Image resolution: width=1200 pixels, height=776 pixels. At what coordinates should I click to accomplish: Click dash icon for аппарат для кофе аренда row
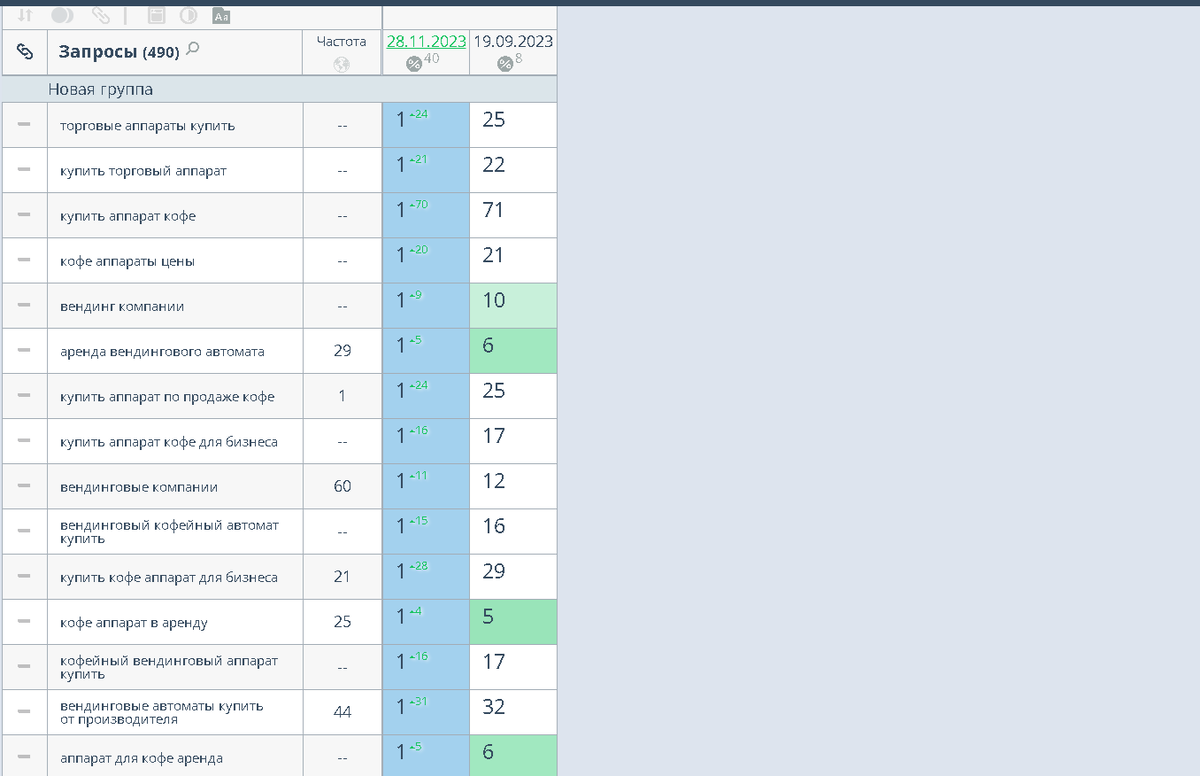(x=24, y=757)
